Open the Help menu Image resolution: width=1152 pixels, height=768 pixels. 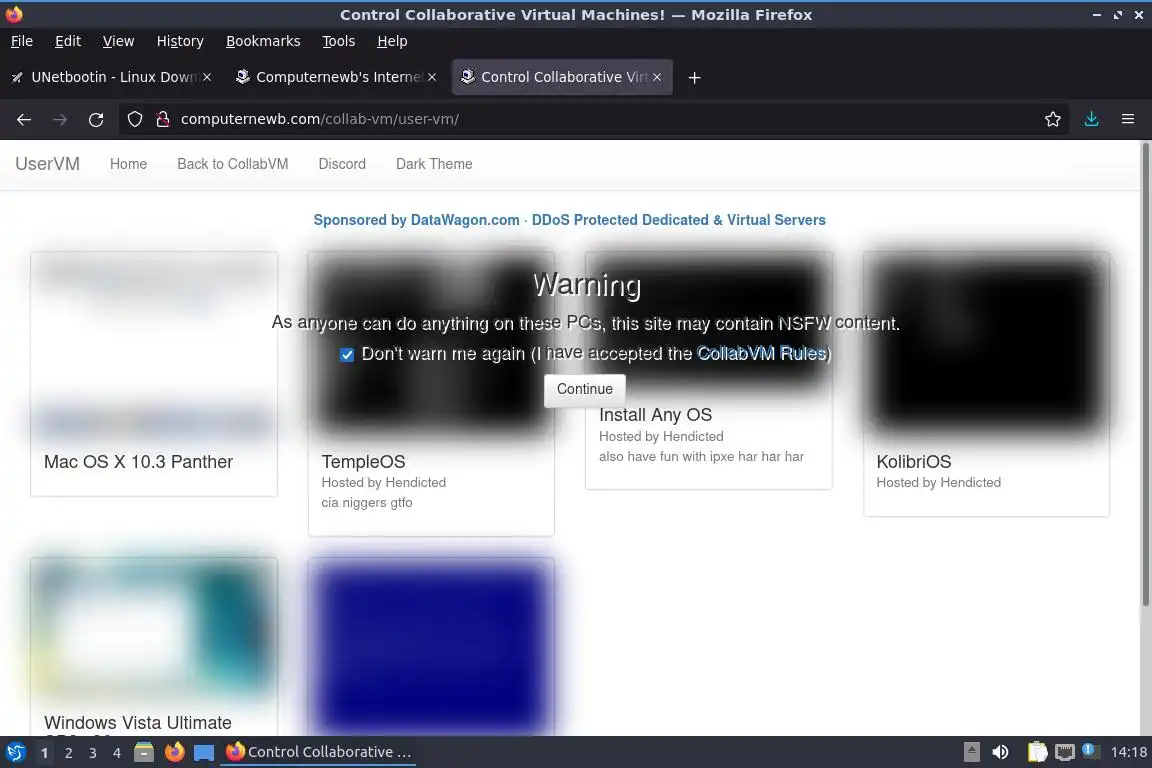pos(392,41)
